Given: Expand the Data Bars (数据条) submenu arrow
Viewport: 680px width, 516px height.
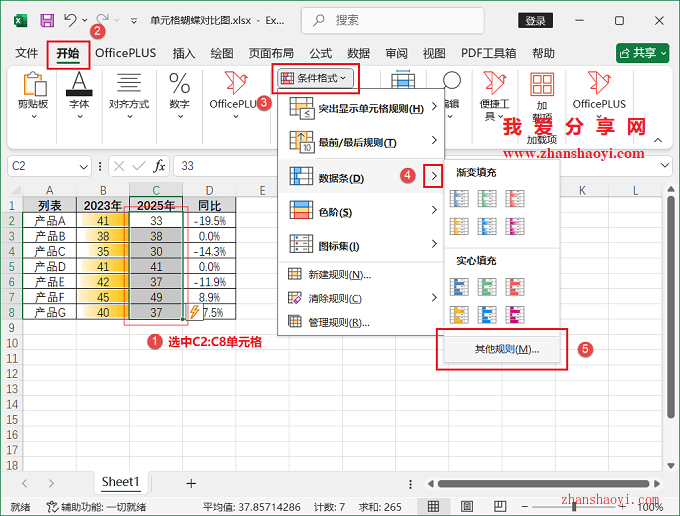Looking at the screenshot, I should point(433,177).
